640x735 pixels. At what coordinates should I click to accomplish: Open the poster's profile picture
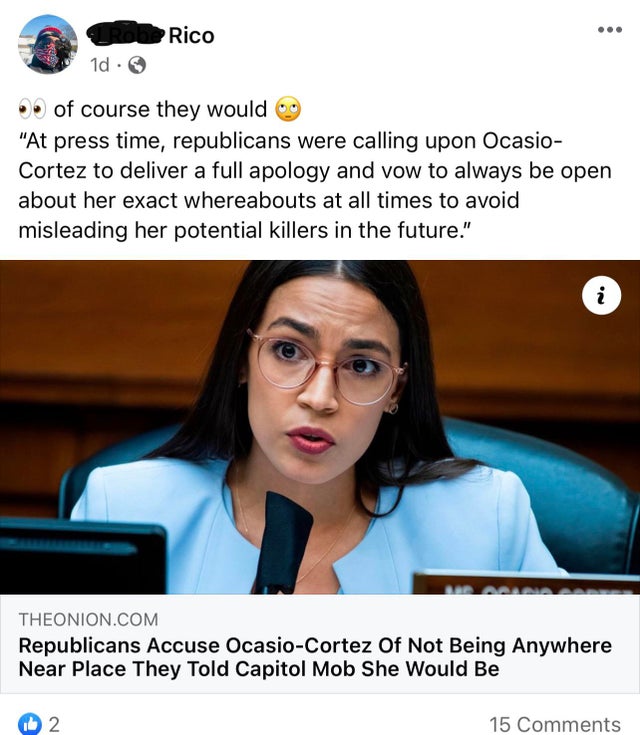coord(48,45)
